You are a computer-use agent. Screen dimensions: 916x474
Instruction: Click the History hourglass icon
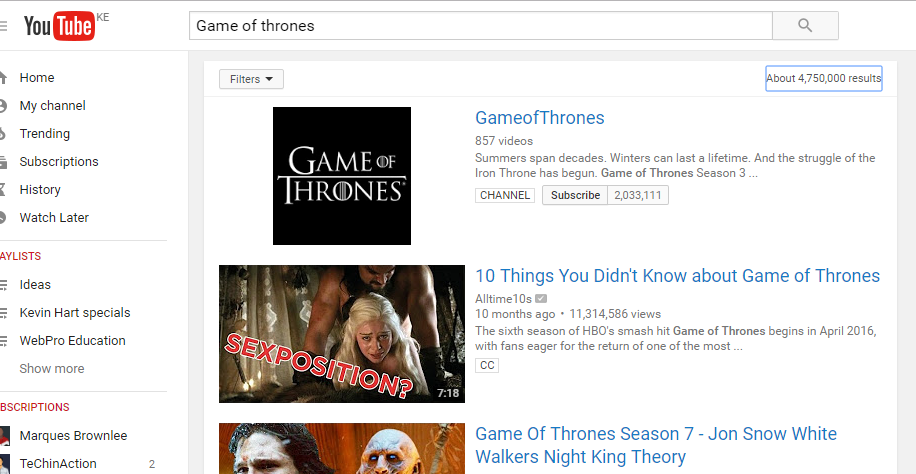[x=4, y=190]
